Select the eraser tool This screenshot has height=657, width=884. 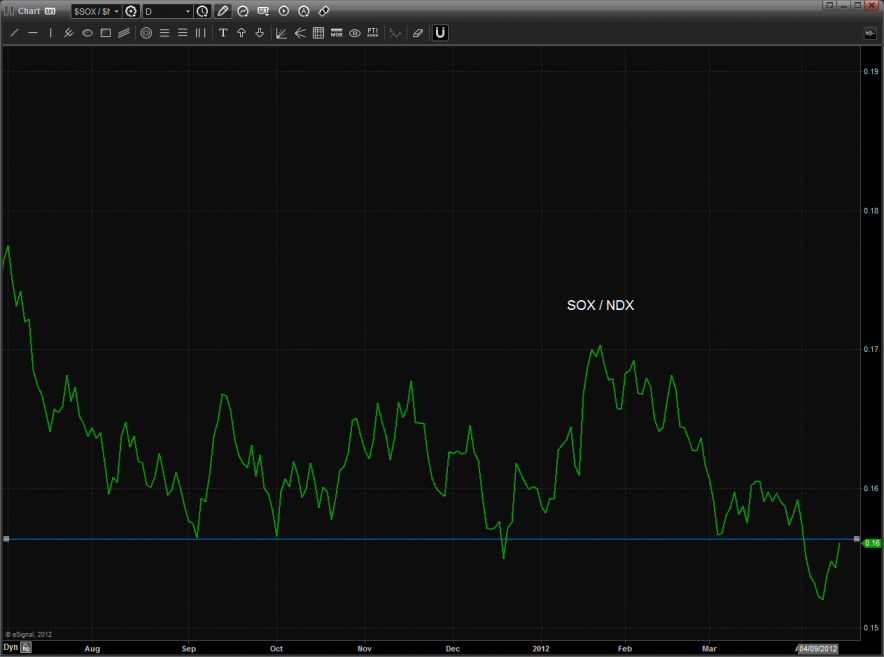(x=418, y=33)
